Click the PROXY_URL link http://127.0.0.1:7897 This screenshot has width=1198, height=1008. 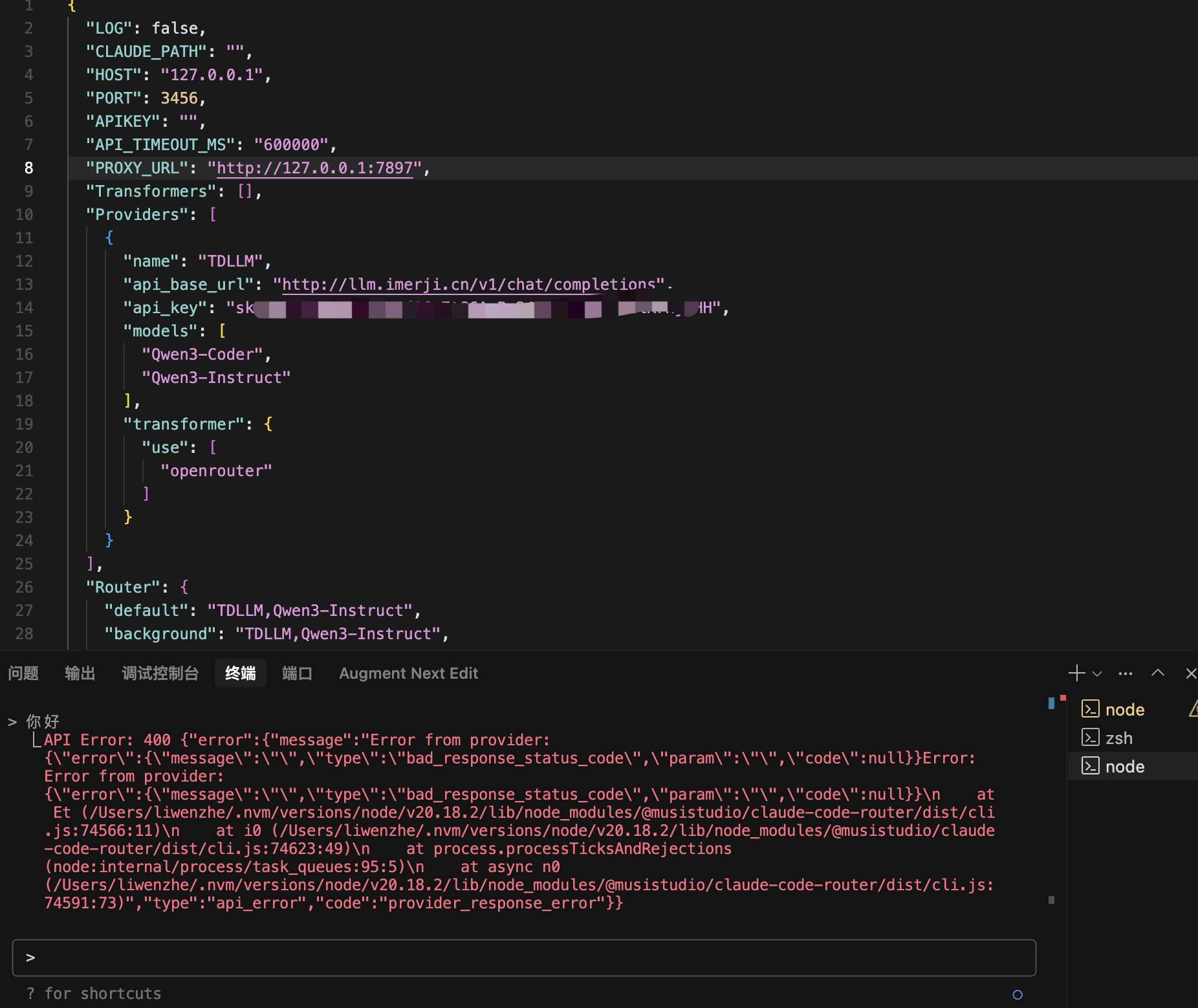314,168
